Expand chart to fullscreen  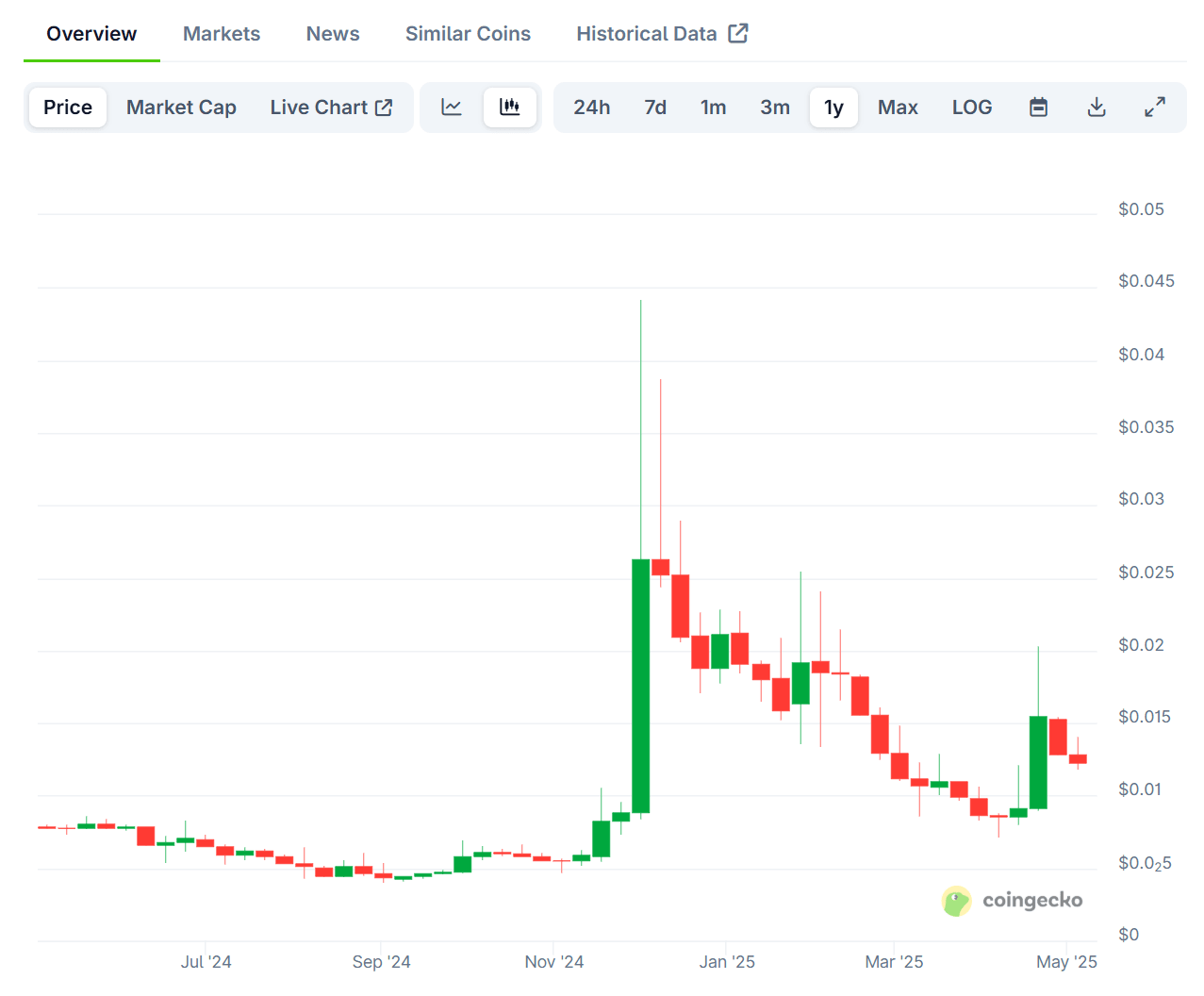tap(1155, 108)
